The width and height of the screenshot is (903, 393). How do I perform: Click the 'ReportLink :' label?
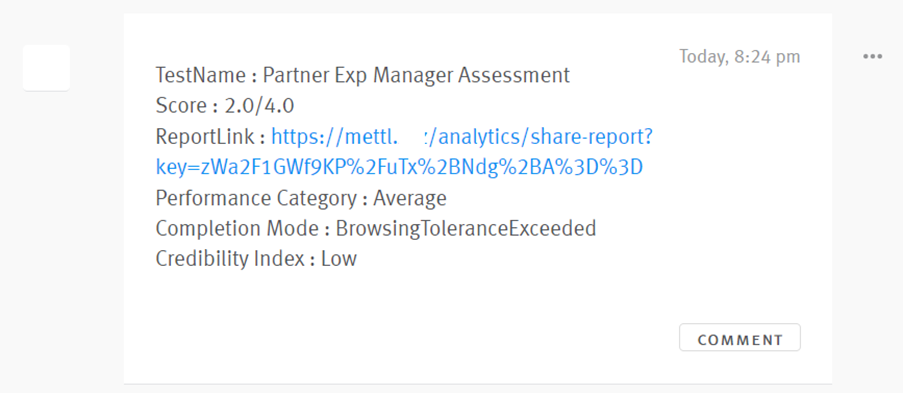click(210, 137)
